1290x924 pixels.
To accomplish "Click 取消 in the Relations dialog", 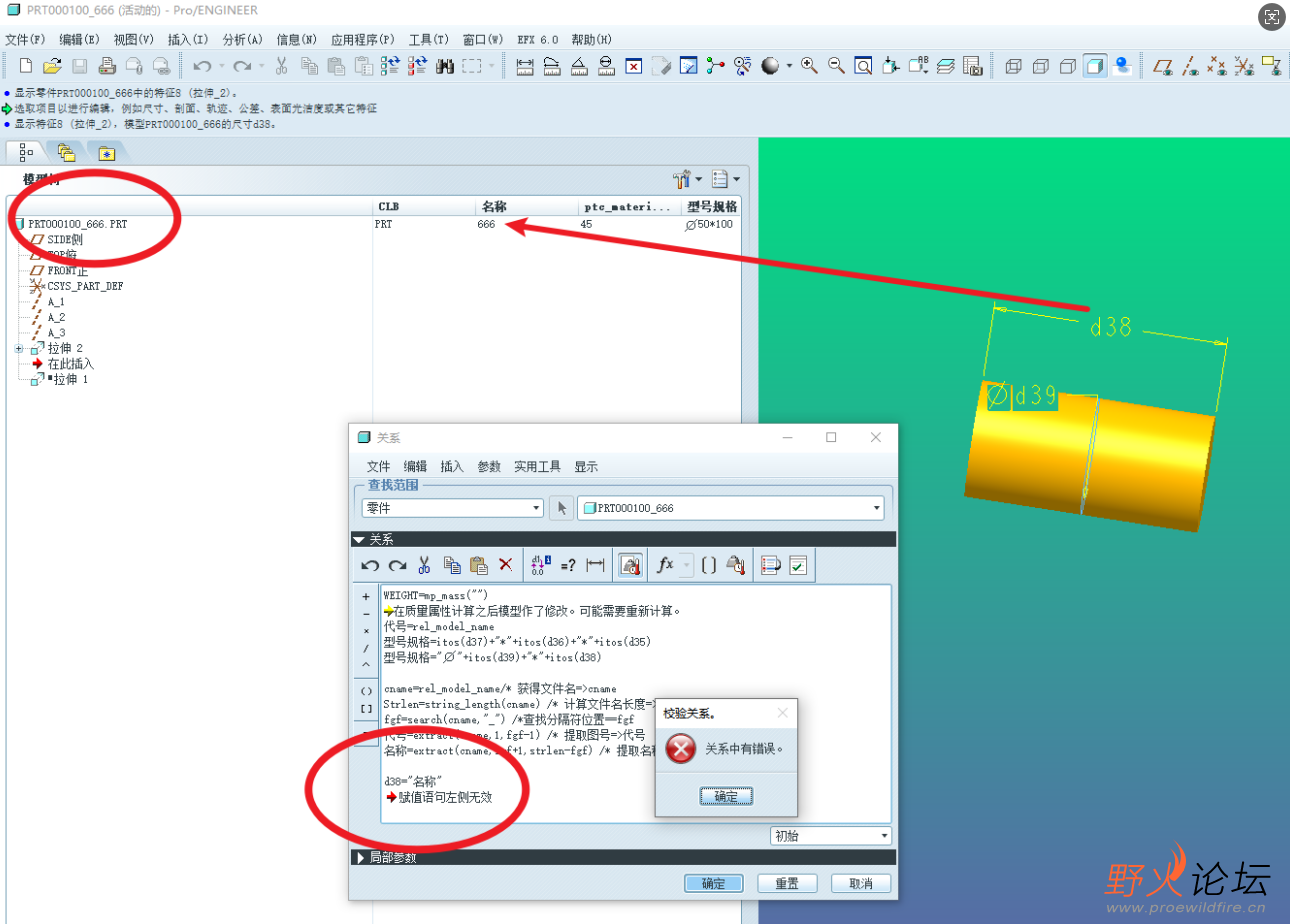I will pyautogui.click(x=861, y=884).
